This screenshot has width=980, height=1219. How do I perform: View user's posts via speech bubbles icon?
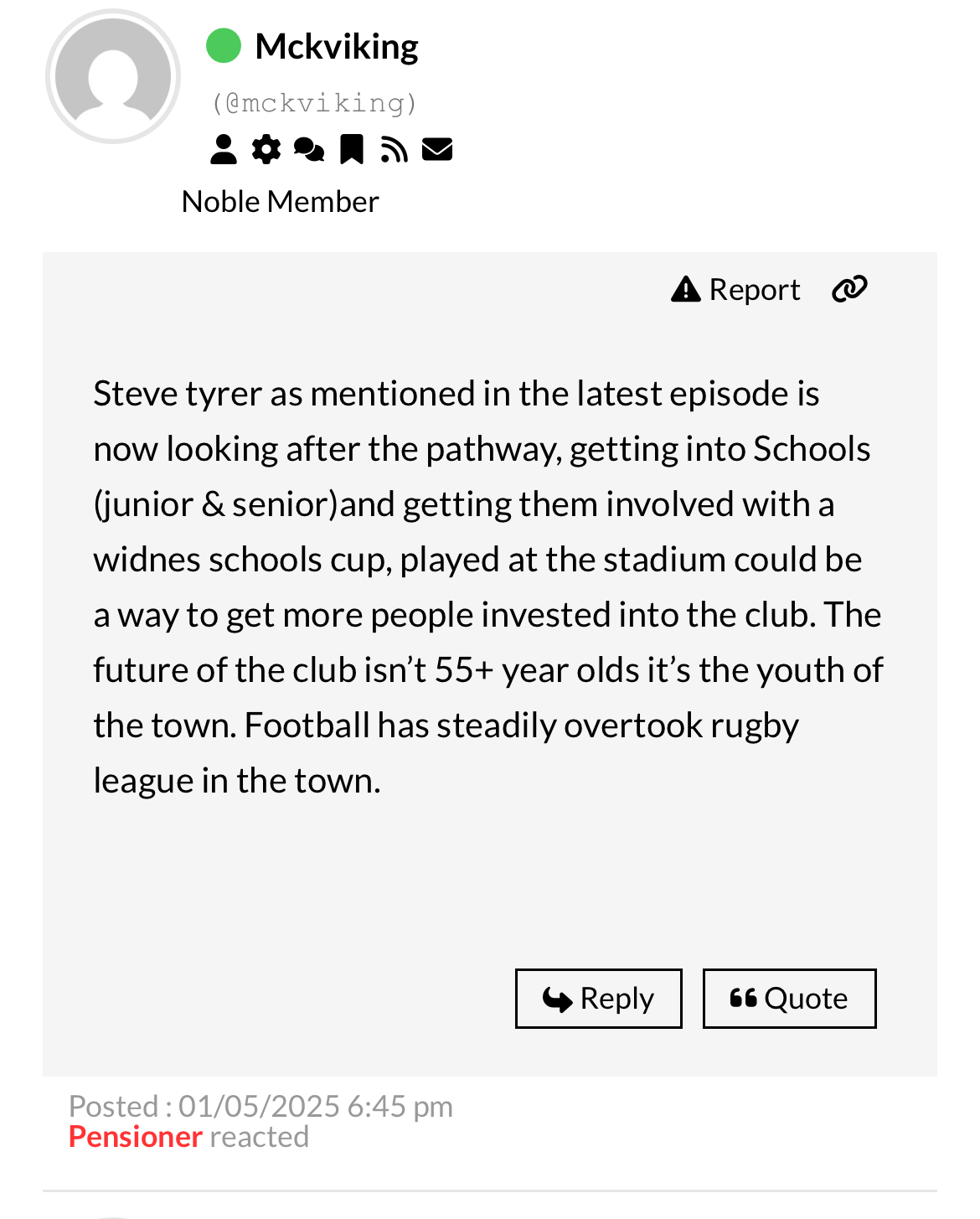(309, 150)
